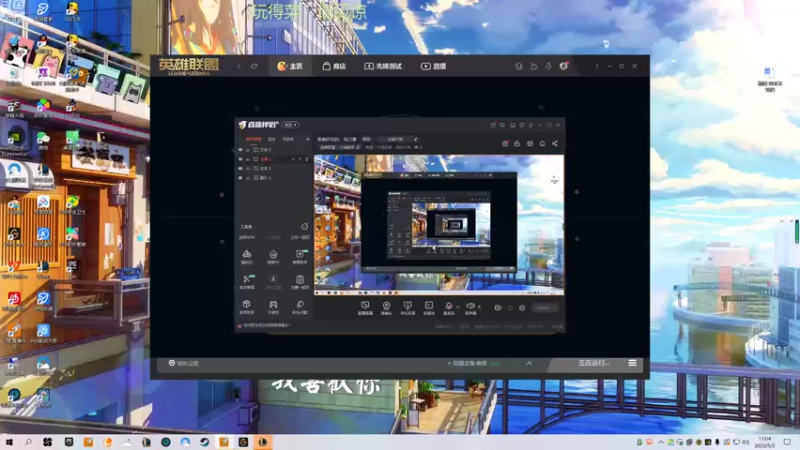Toggle the lock on layer 文本3
The height and width of the screenshot is (450, 800).
coord(248,150)
